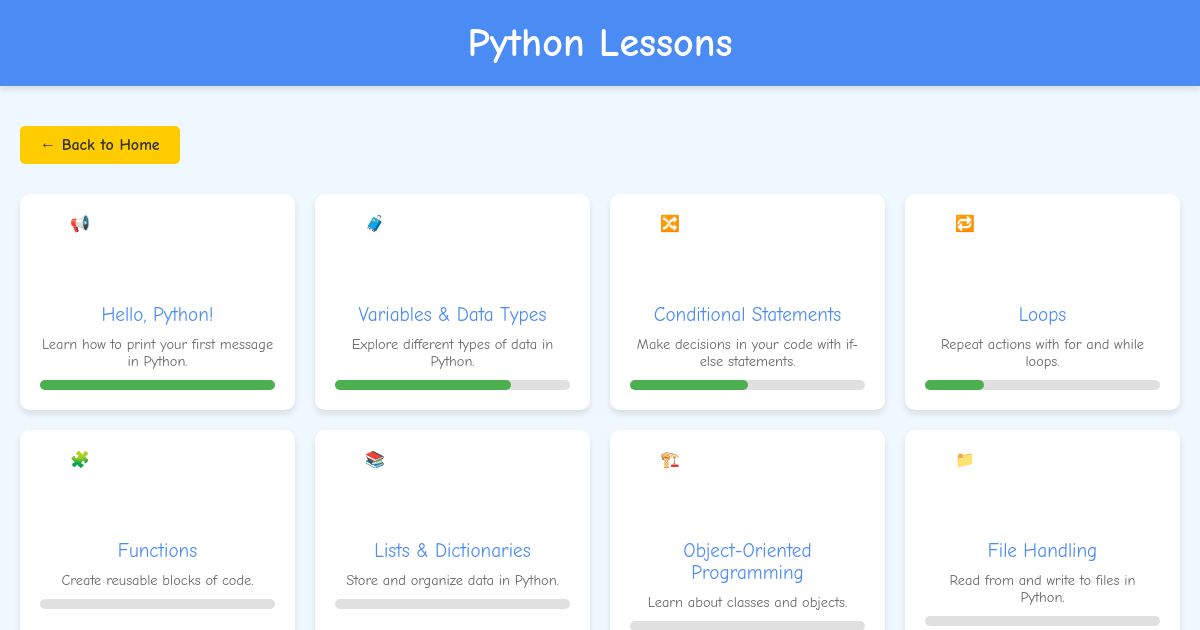This screenshot has width=1200, height=630.
Task: Click the shuffle icon on Conditional Statements card
Action: [669, 223]
